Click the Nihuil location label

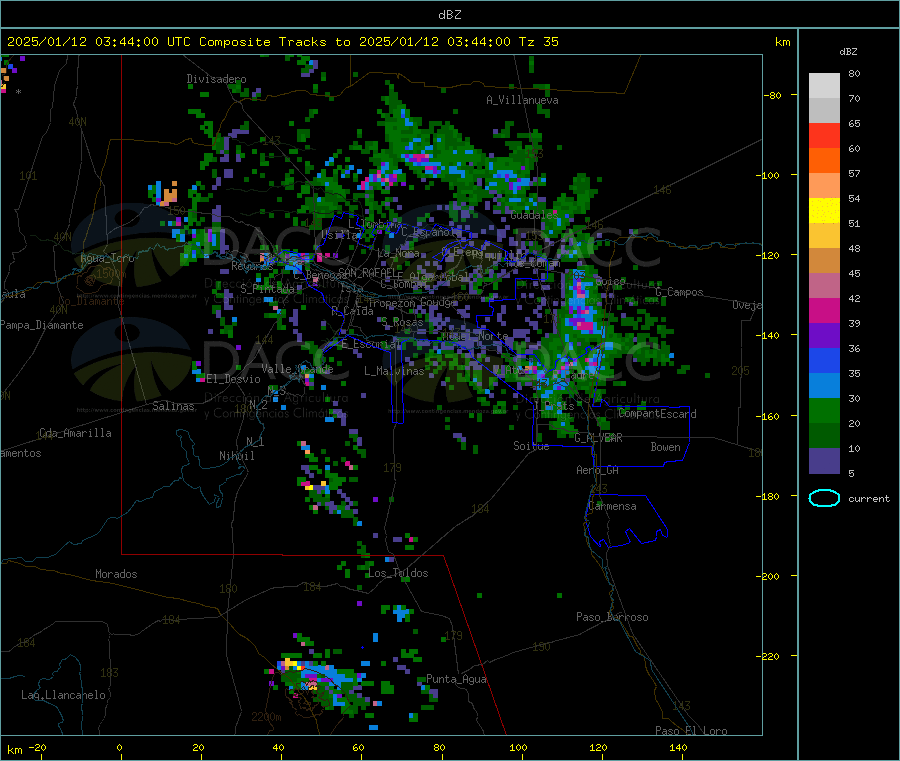pyautogui.click(x=236, y=456)
